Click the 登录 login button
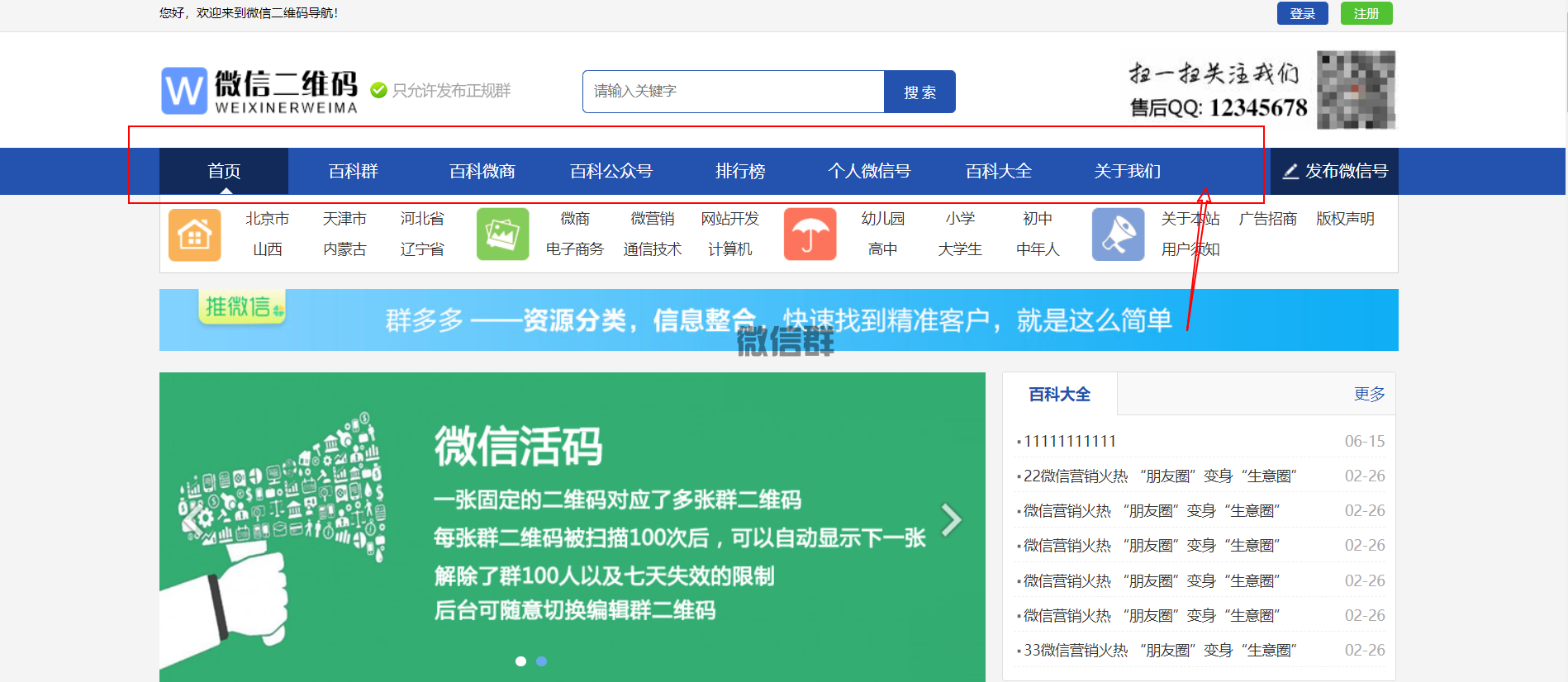The height and width of the screenshot is (682, 1568). pyautogui.click(x=1302, y=13)
